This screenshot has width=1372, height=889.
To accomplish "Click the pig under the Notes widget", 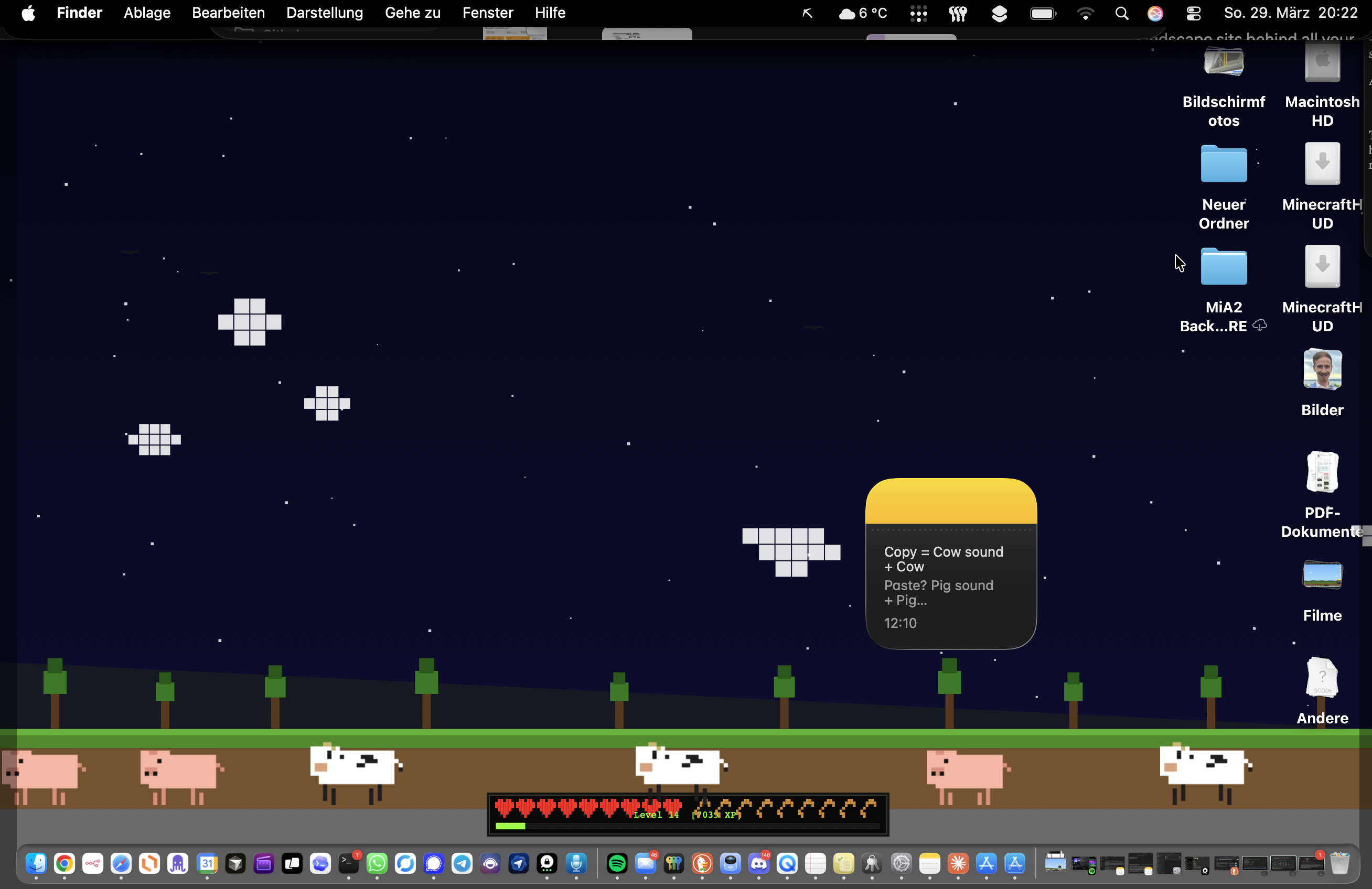I will [969, 777].
